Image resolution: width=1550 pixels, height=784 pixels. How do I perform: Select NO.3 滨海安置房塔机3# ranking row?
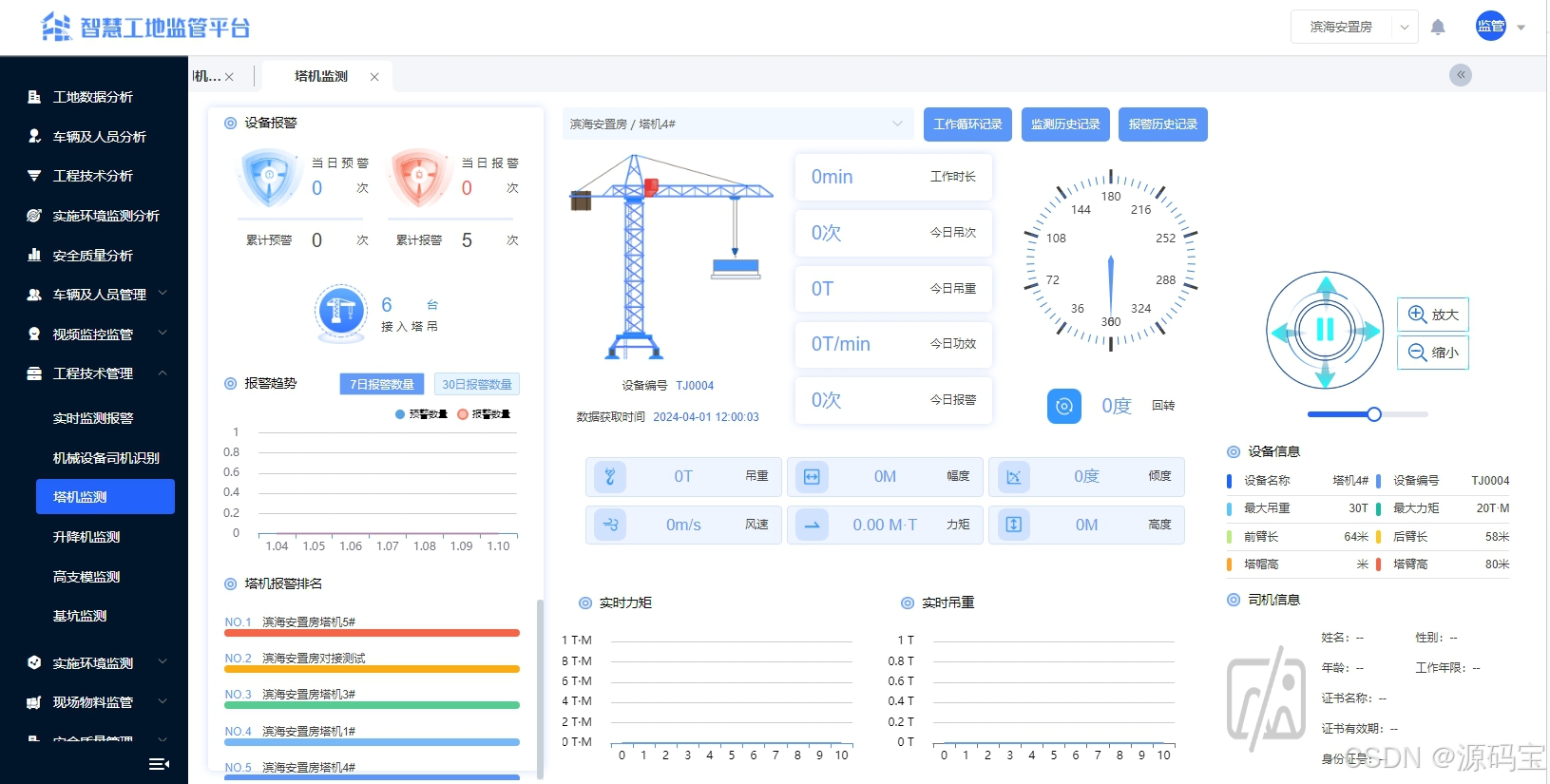point(372,698)
